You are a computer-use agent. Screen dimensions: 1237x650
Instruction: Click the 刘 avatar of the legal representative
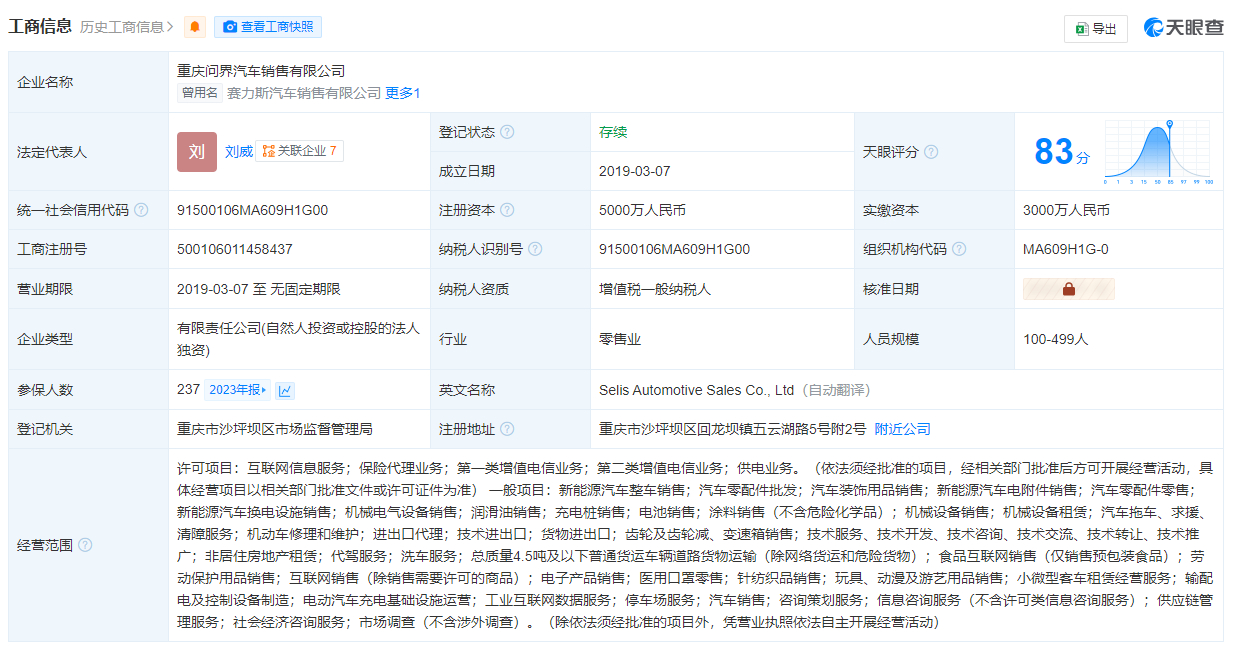tap(197, 152)
